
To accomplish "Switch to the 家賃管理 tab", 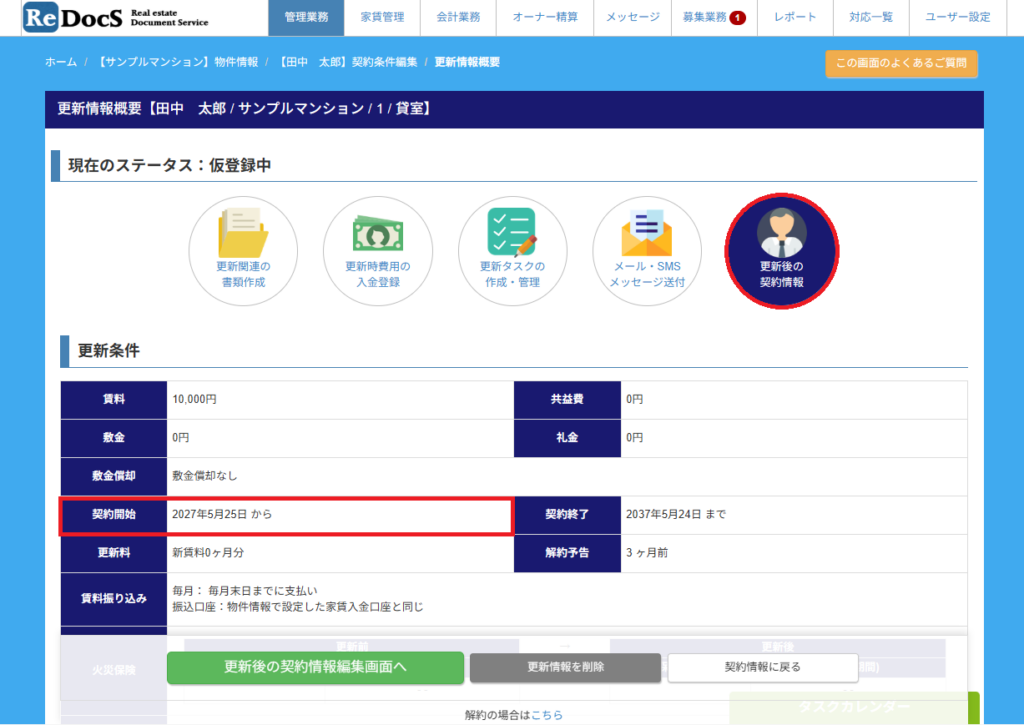I will pyautogui.click(x=383, y=18).
